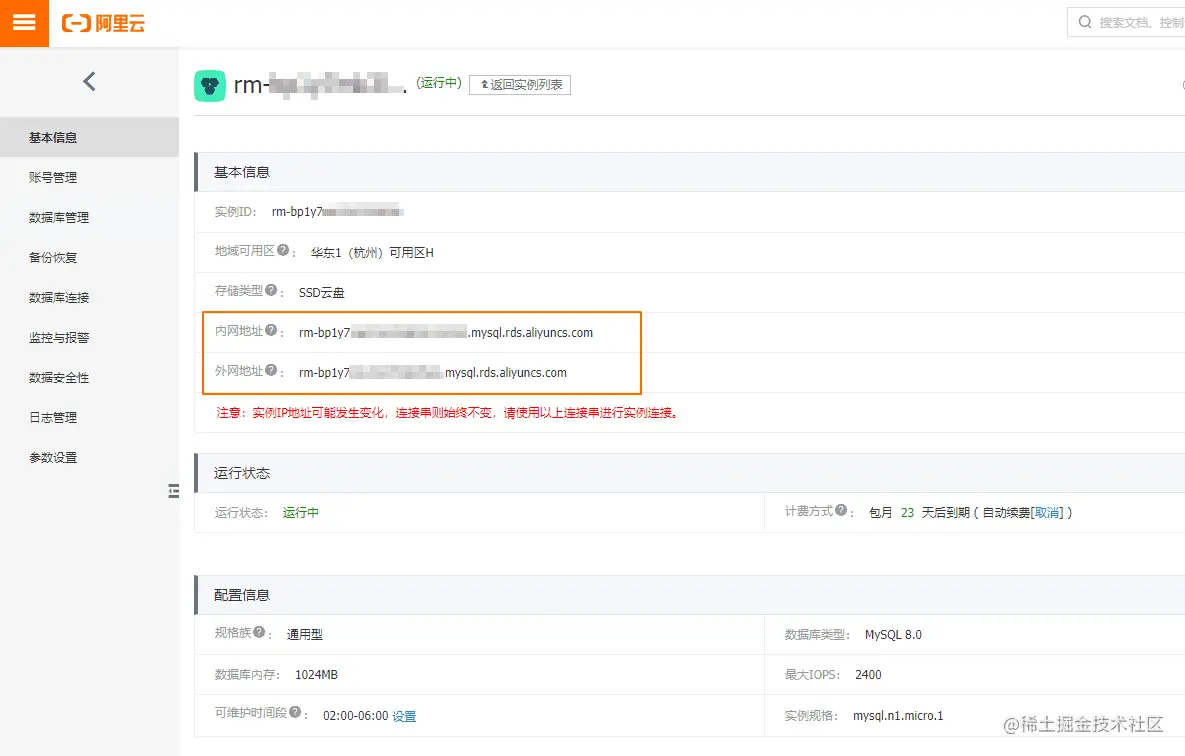
Task: Open 备份恢复 in the sidebar
Action: (x=89, y=258)
